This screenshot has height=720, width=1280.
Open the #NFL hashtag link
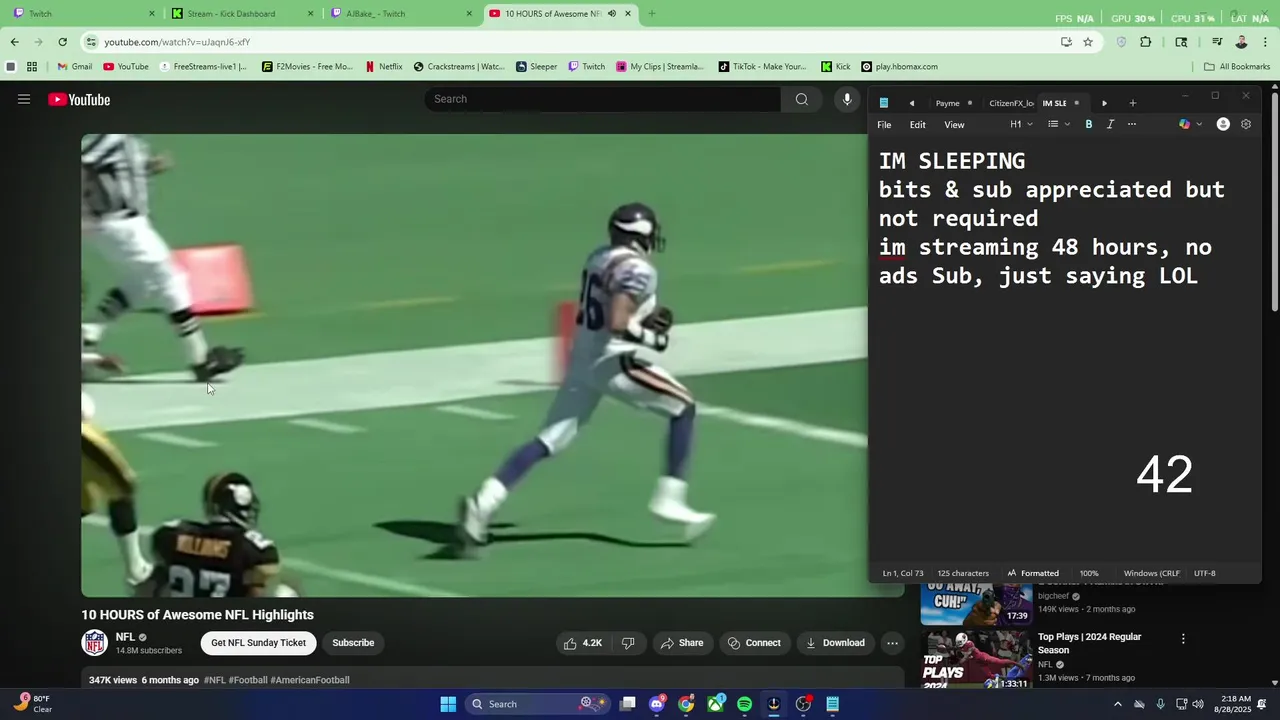click(215, 680)
